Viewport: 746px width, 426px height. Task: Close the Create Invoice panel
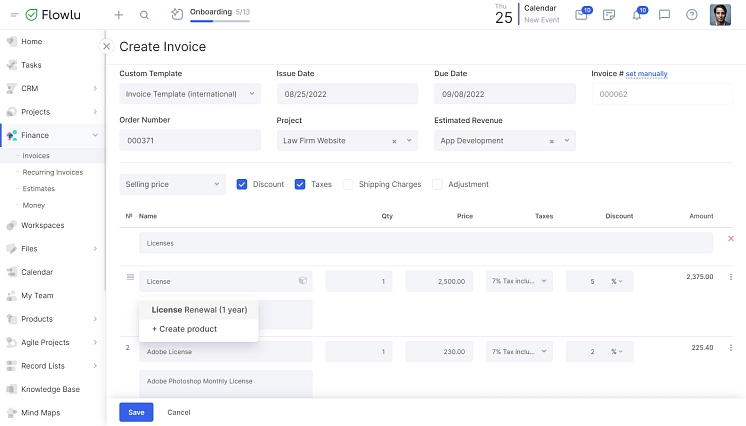[107, 46]
